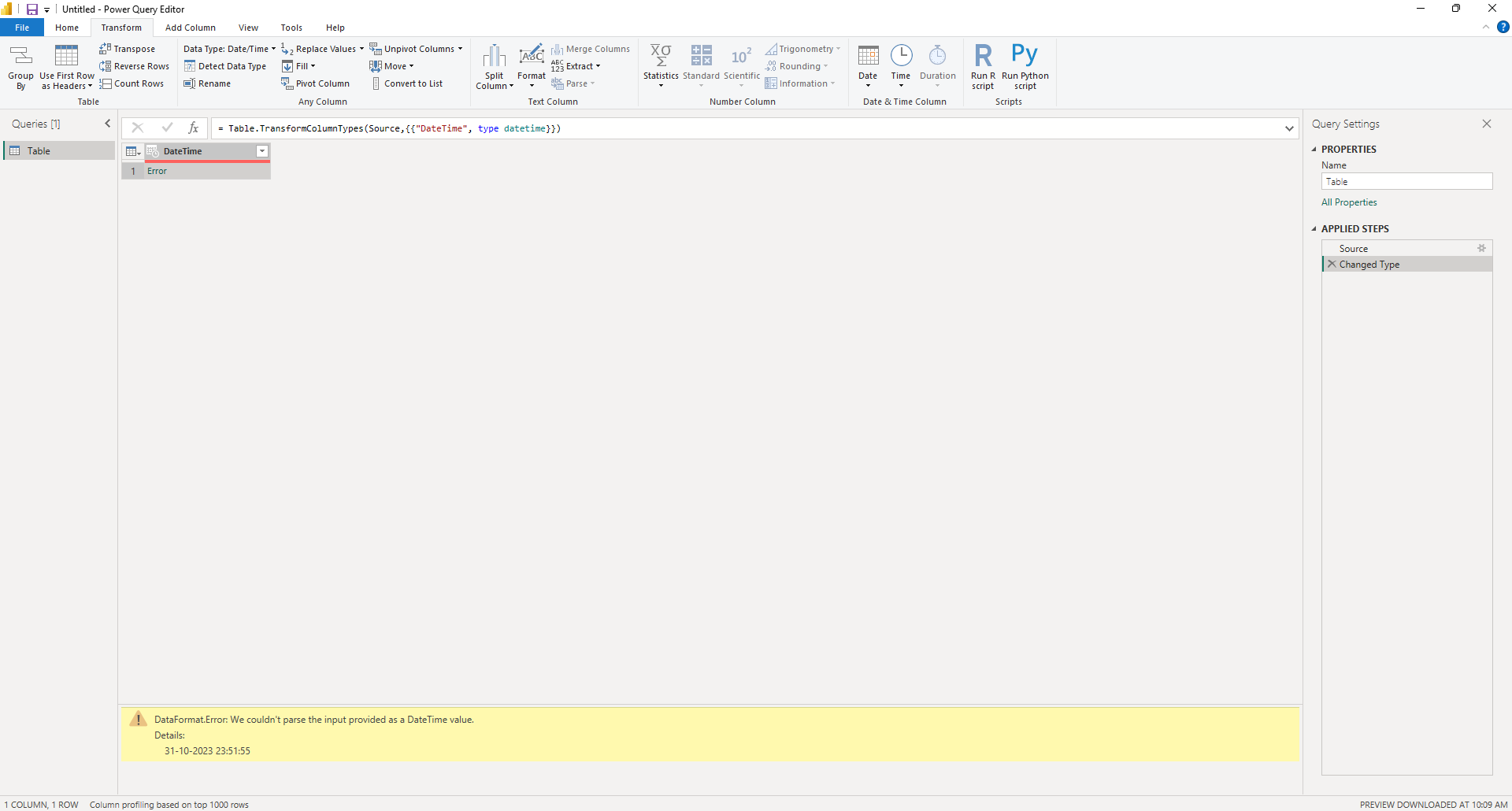Click the Format text icon
Image resolution: width=1512 pixels, height=811 pixels.
[x=532, y=56]
